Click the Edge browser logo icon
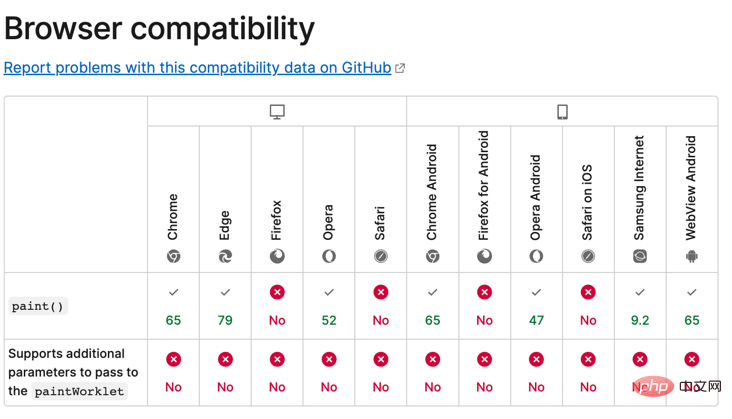 tap(225, 256)
